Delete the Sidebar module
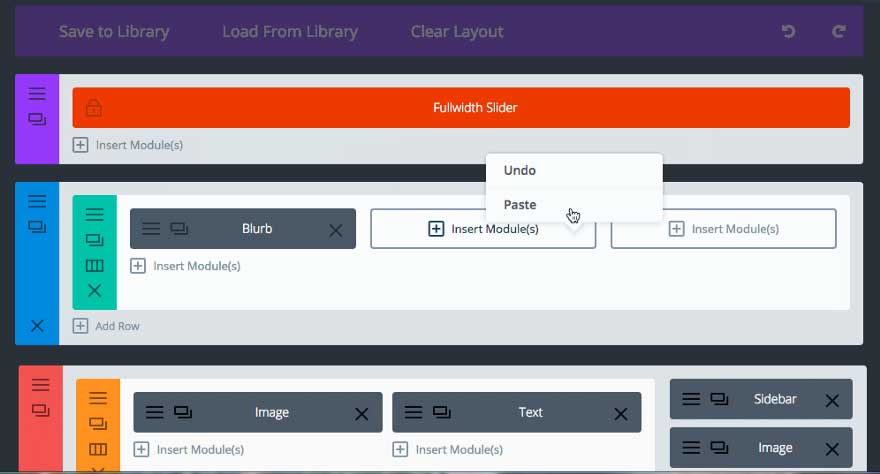 point(831,400)
